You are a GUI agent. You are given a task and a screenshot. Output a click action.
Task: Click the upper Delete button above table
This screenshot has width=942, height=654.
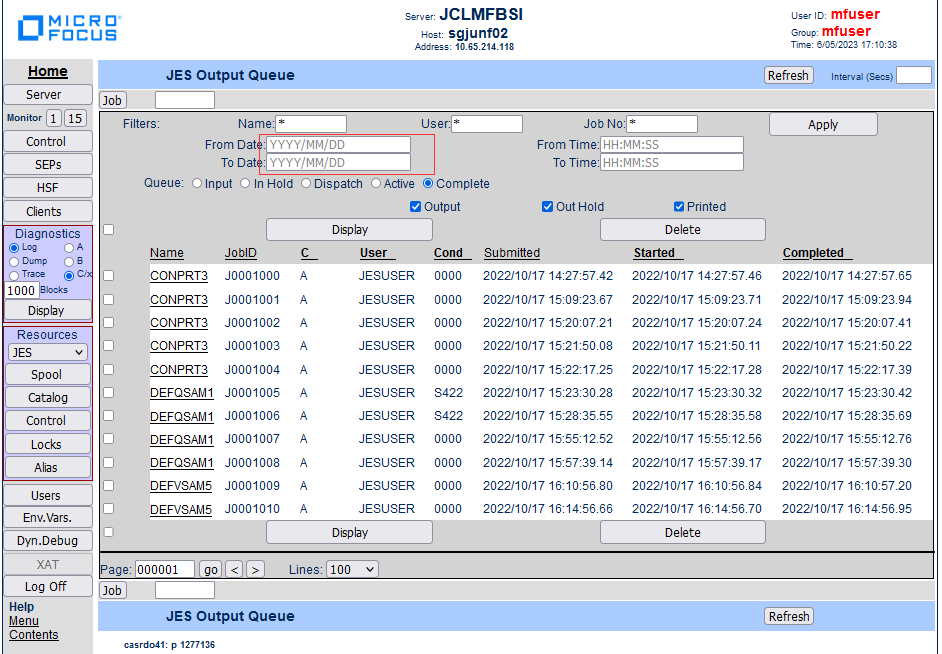coord(682,229)
